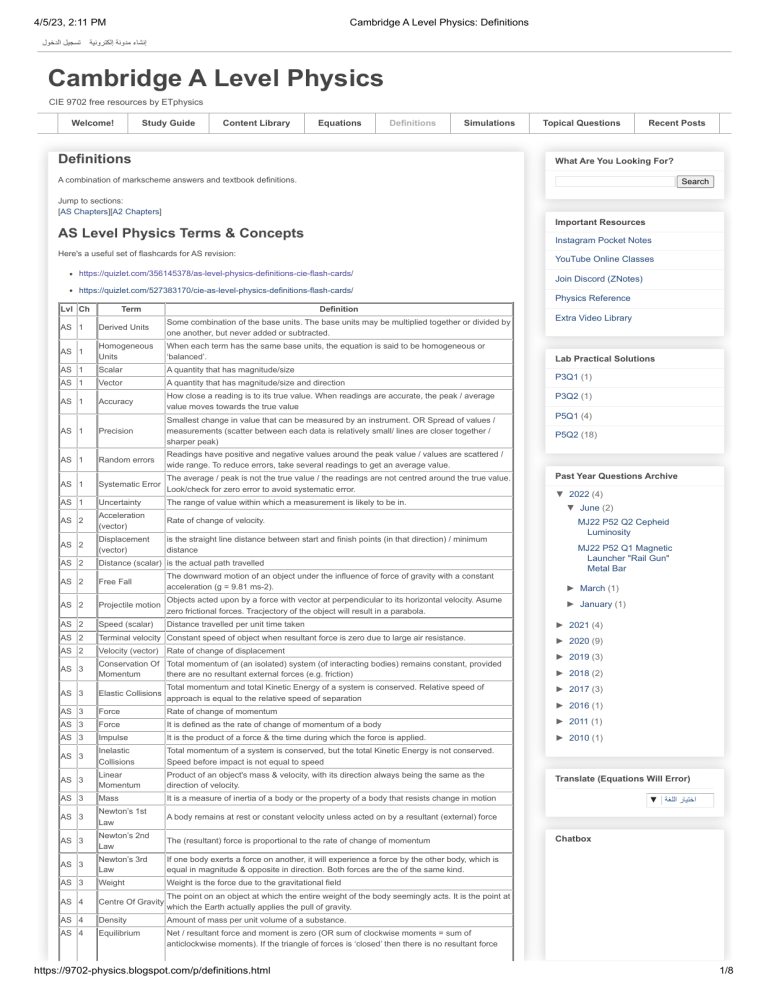Collapse the June archive triangle
This screenshot has width=768, height=994.
coord(571,508)
